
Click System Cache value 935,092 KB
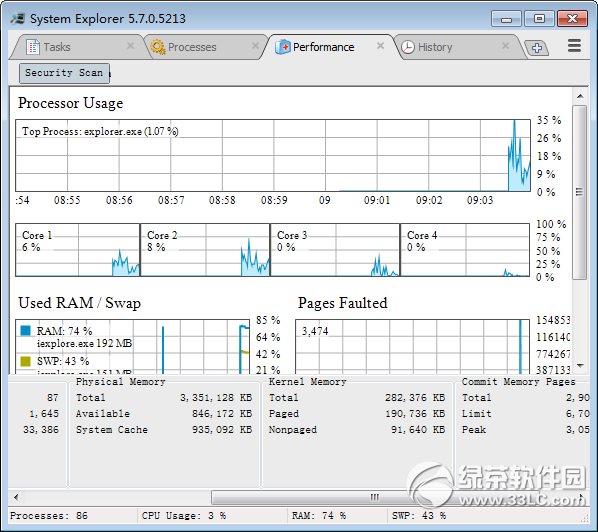point(222,430)
